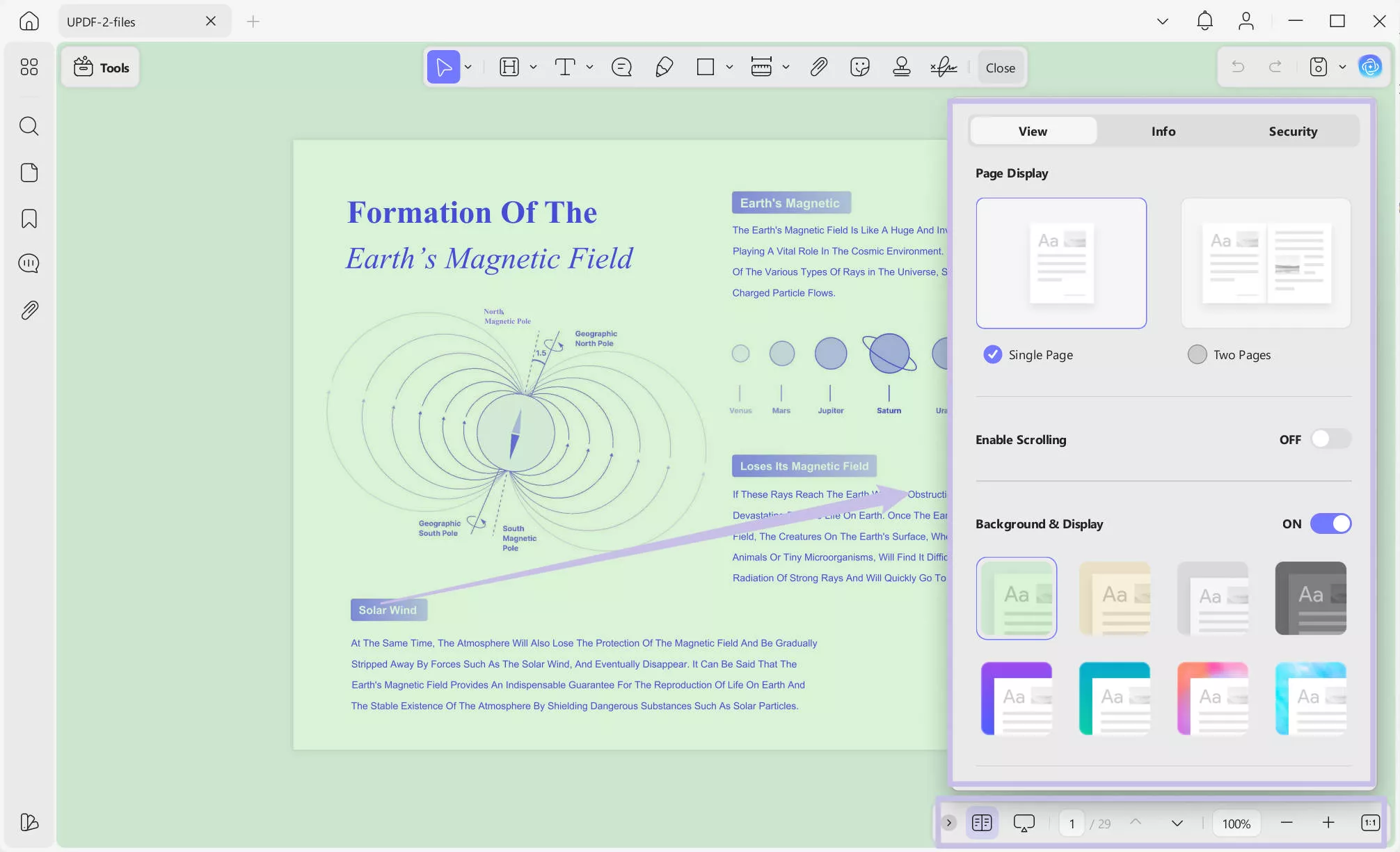Select the stamp tool

point(902,68)
